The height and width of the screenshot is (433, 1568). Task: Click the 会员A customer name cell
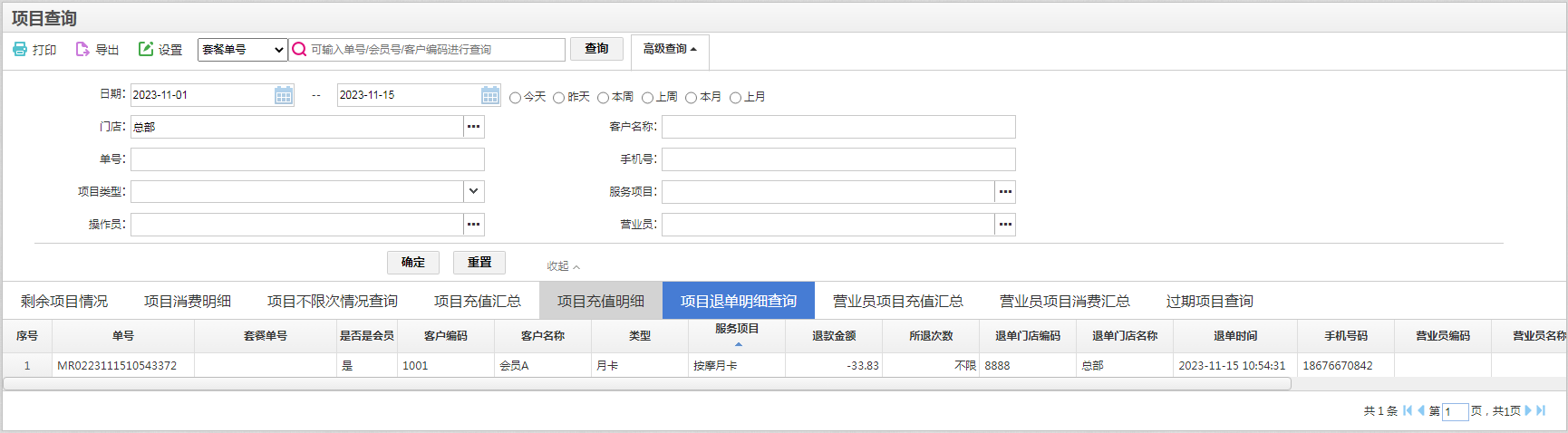(x=543, y=366)
